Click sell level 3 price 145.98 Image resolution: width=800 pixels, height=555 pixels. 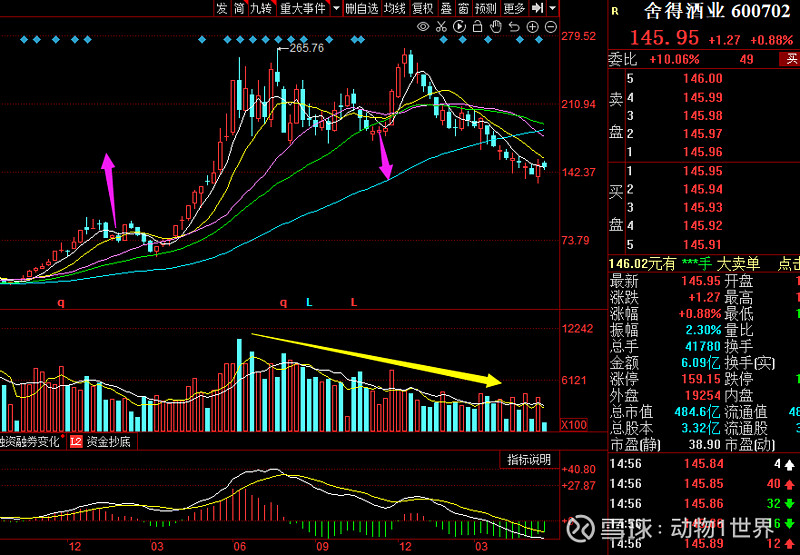pyautogui.click(x=703, y=115)
